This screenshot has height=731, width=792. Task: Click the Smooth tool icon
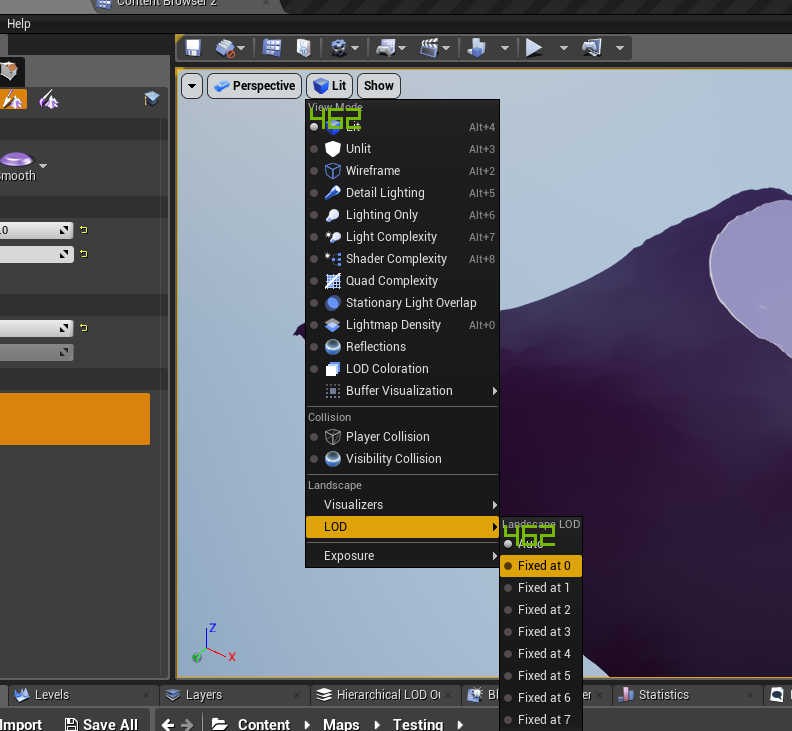(x=17, y=160)
